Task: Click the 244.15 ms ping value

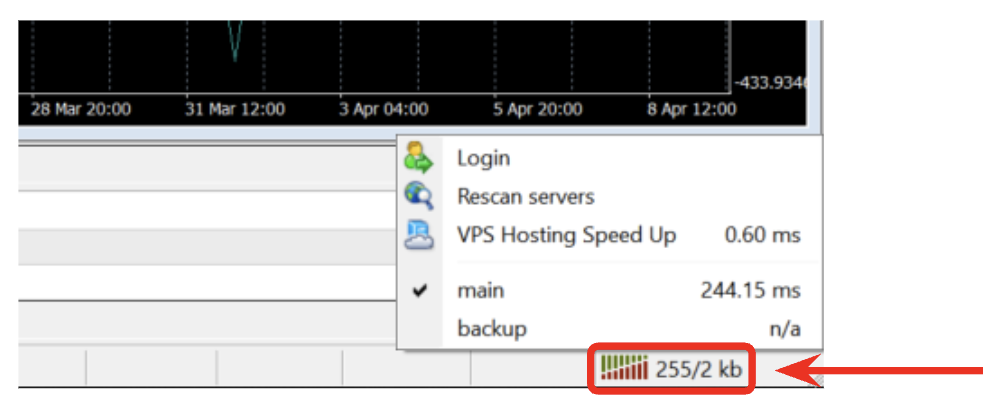Action: [x=750, y=291]
